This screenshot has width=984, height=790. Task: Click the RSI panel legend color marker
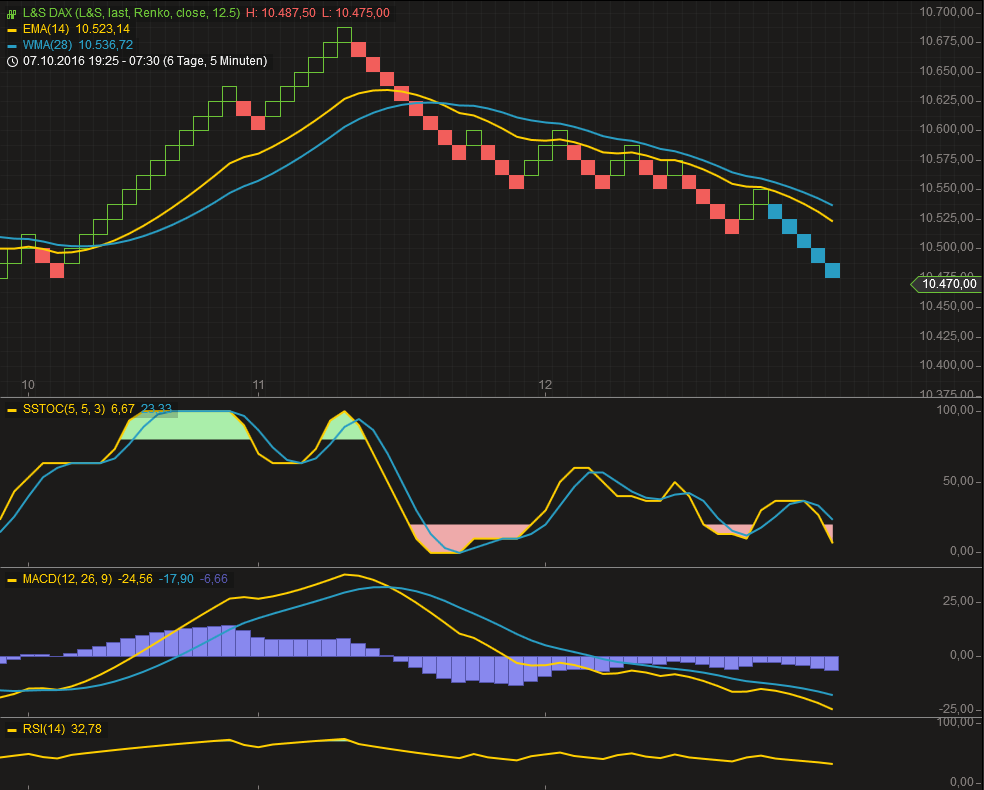12,729
